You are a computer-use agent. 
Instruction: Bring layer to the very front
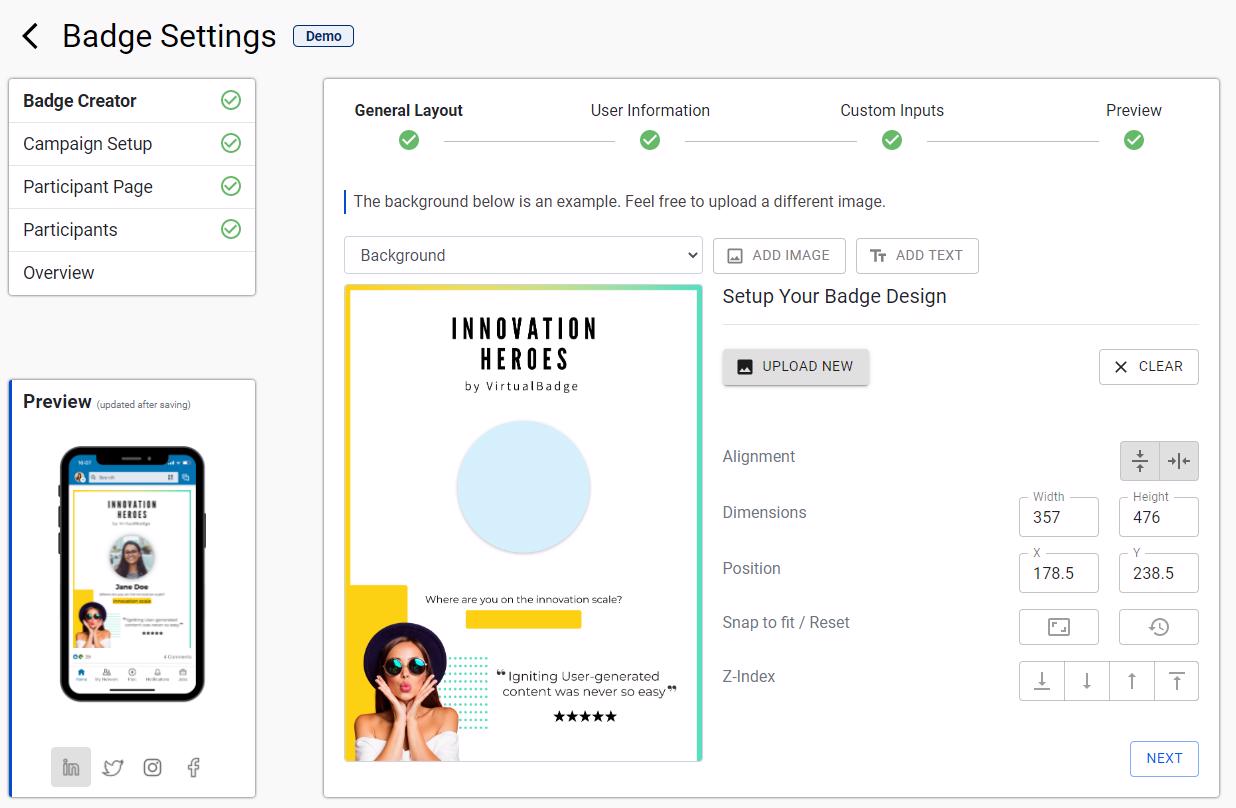pyautogui.click(x=1176, y=681)
